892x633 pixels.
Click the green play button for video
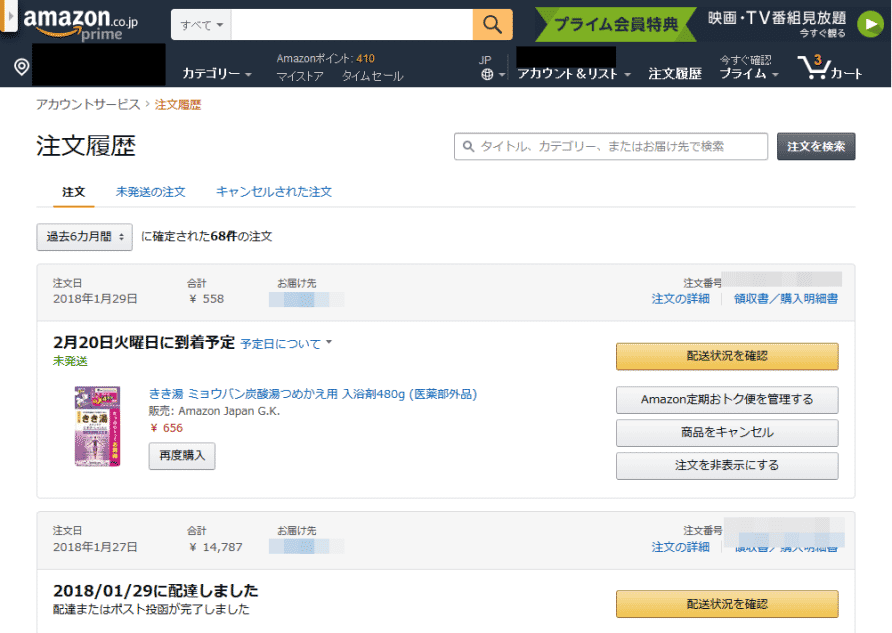pos(870,24)
